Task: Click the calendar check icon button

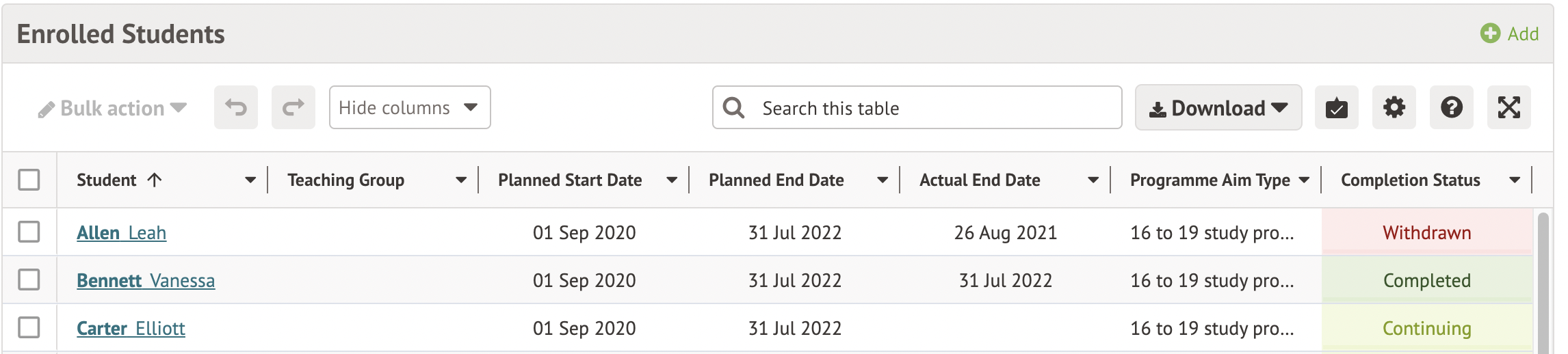Action: (1336, 107)
